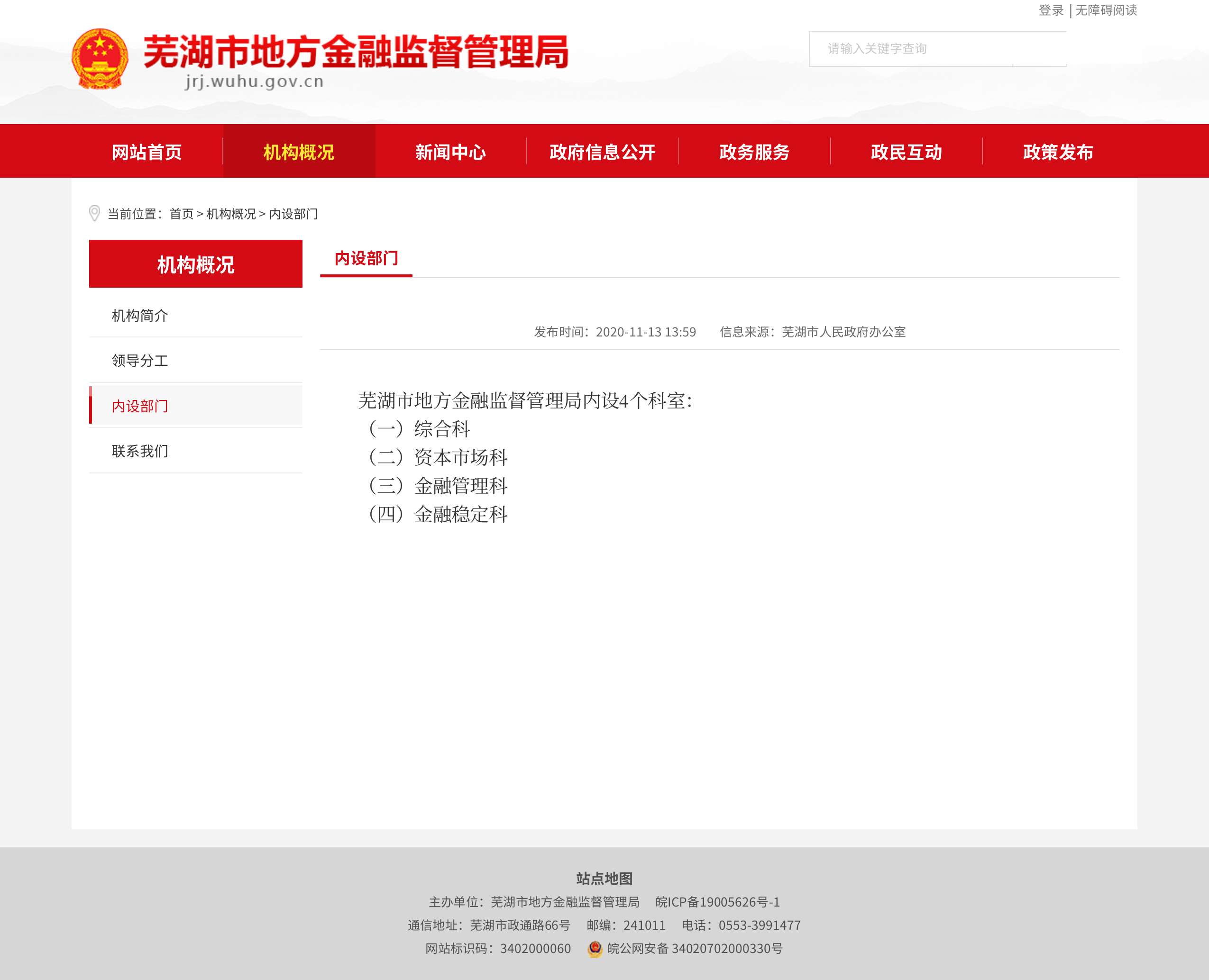Screen dimensions: 1209x980
Task: Click the （三）金融管理科 line
Action: [437, 485]
